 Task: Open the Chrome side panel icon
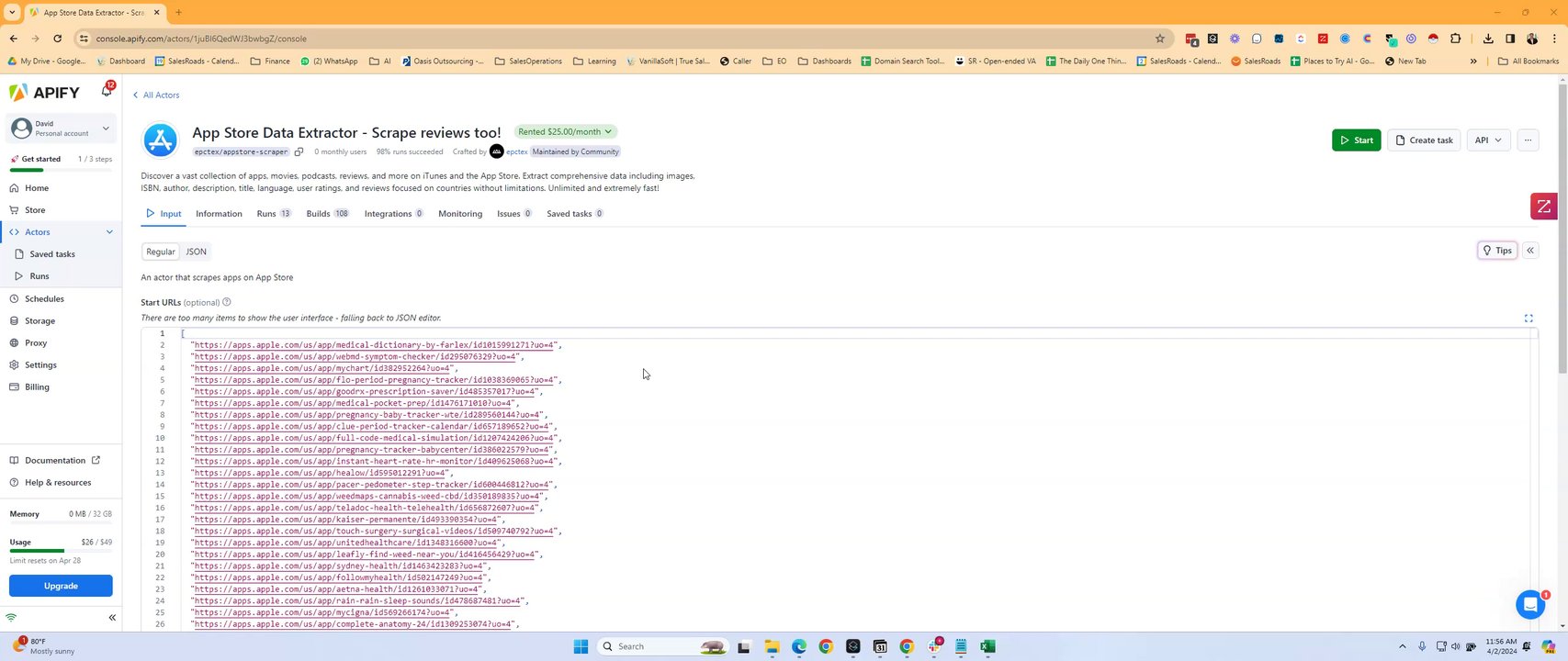pyautogui.click(x=1510, y=39)
